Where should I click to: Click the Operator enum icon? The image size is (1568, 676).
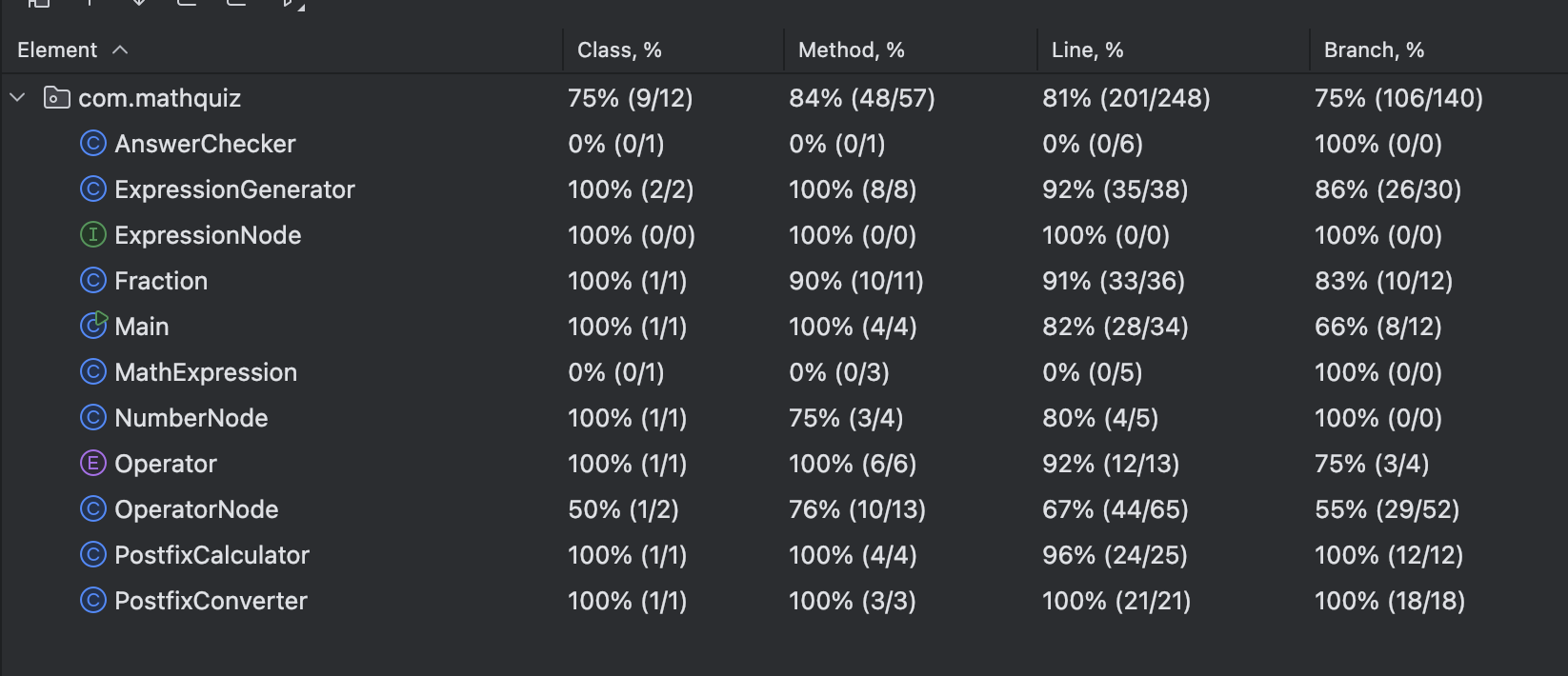92,464
